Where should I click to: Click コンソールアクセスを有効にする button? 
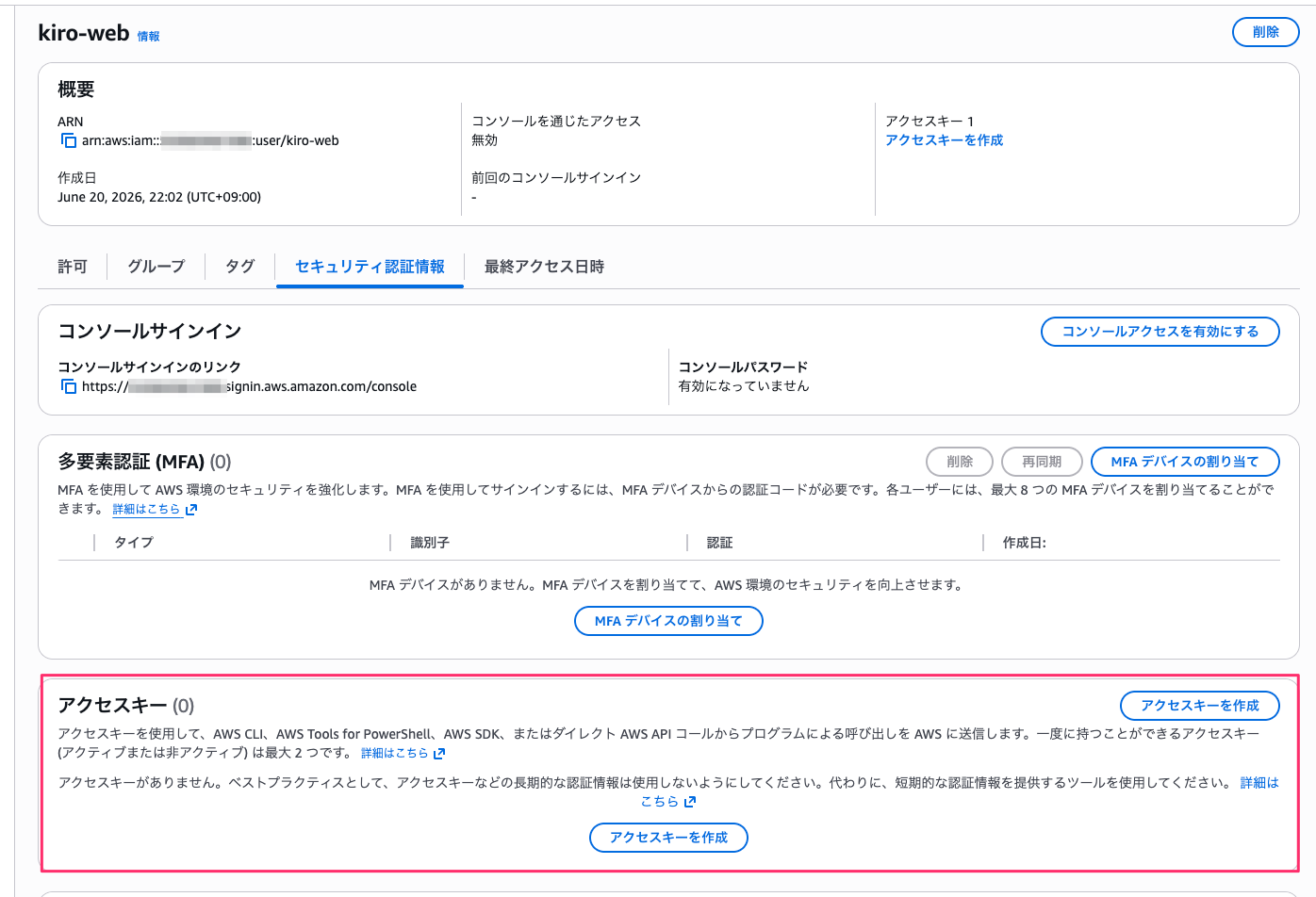point(1160,332)
